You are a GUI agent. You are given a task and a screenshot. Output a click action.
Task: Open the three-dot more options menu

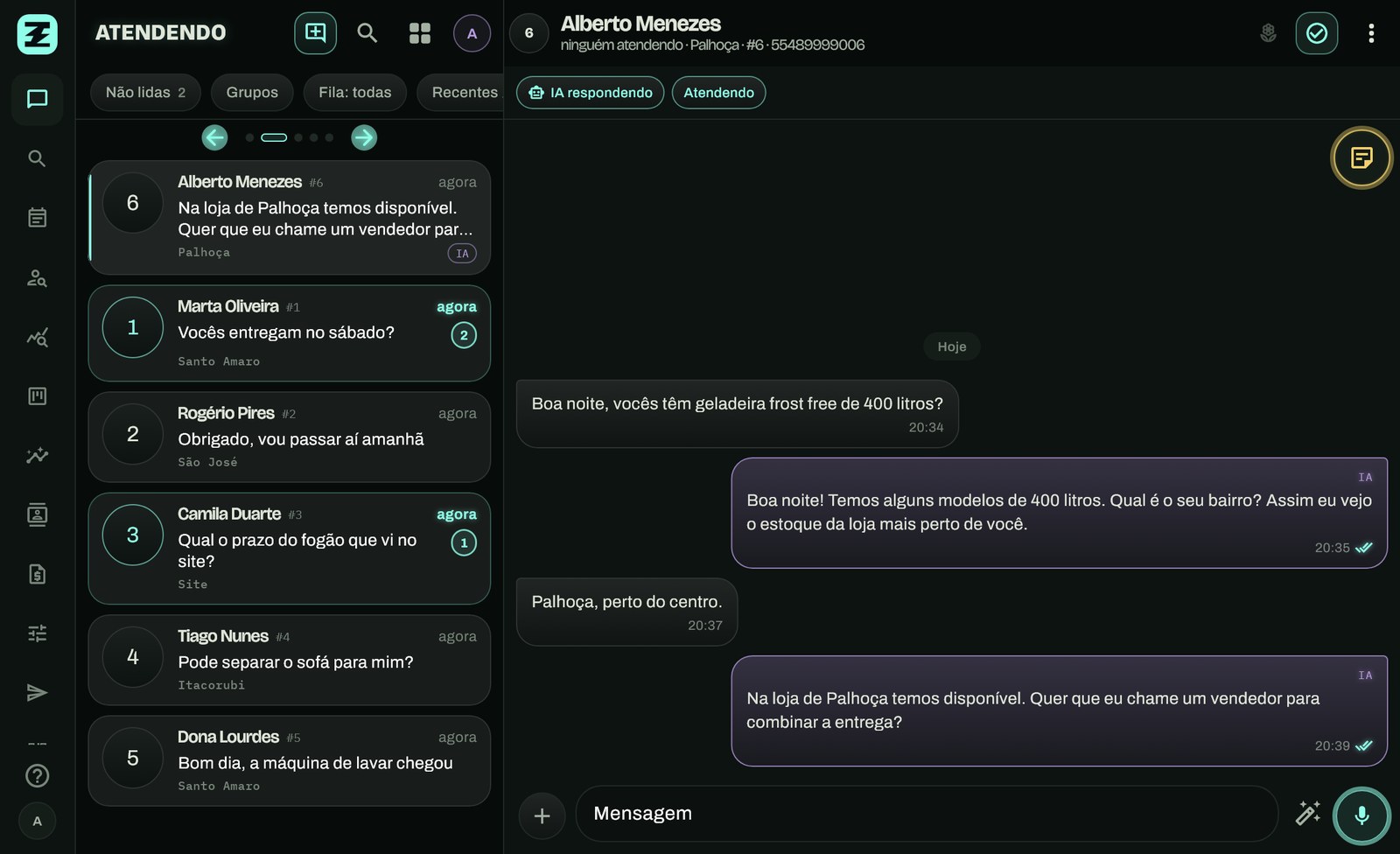pos(1371,33)
